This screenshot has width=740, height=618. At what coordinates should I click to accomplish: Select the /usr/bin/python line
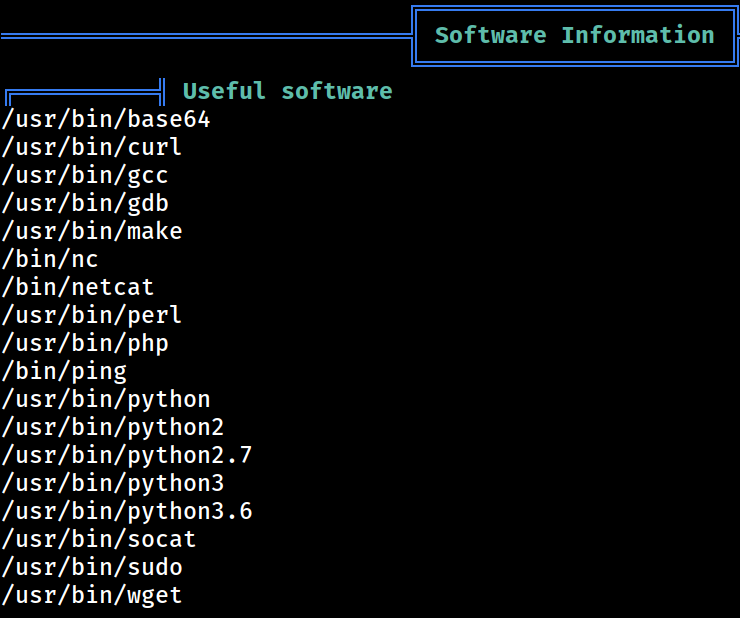point(106,399)
